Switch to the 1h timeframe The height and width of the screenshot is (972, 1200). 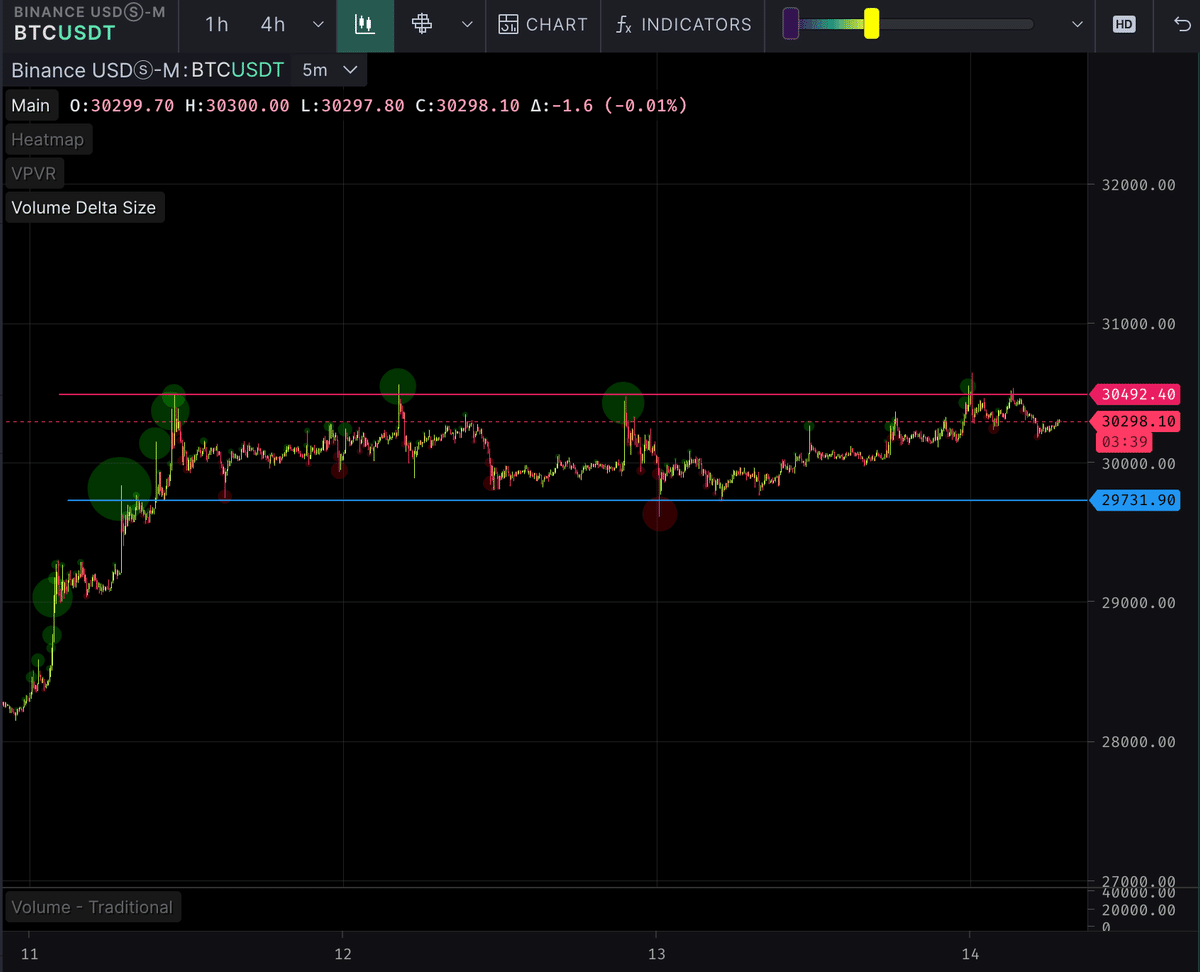(x=217, y=25)
